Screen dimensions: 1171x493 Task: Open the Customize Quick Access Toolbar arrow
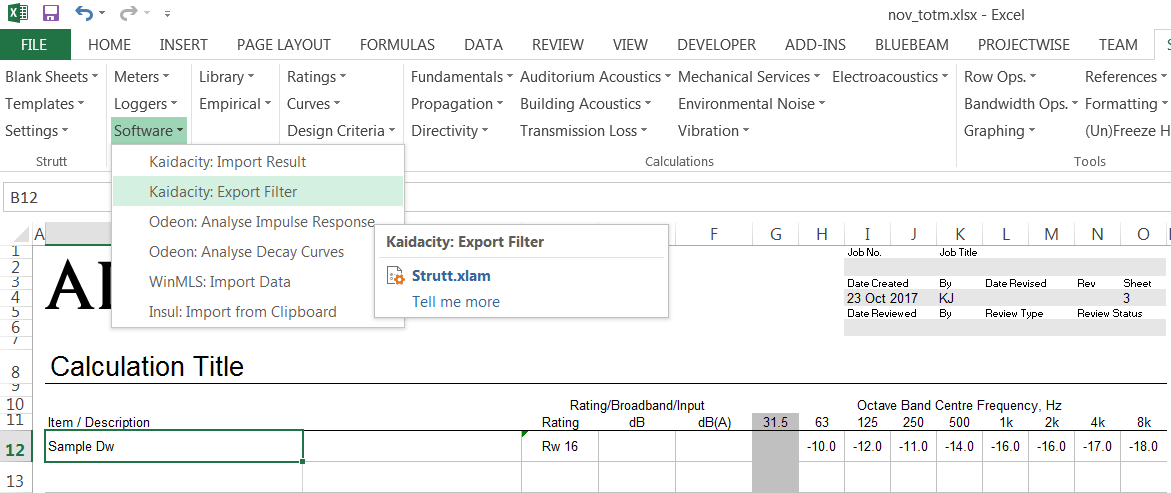click(x=167, y=13)
